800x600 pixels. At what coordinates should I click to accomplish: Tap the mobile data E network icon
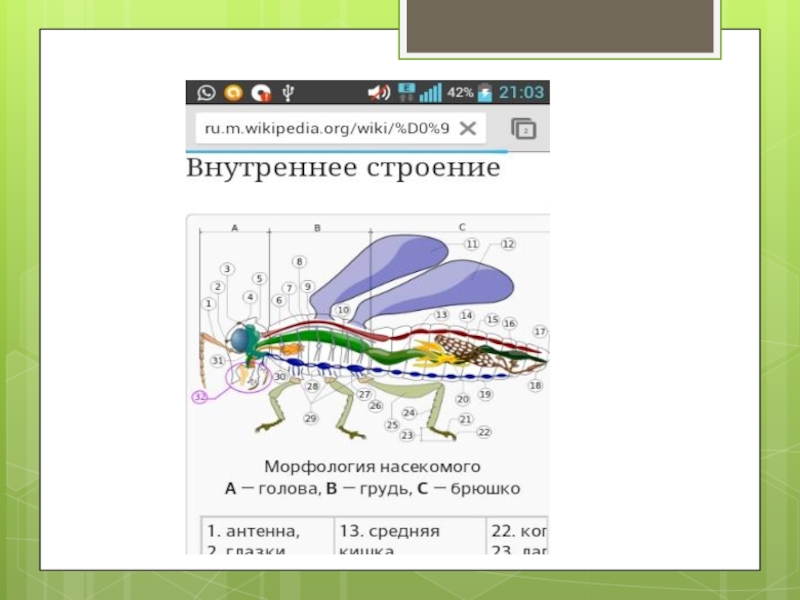[407, 92]
